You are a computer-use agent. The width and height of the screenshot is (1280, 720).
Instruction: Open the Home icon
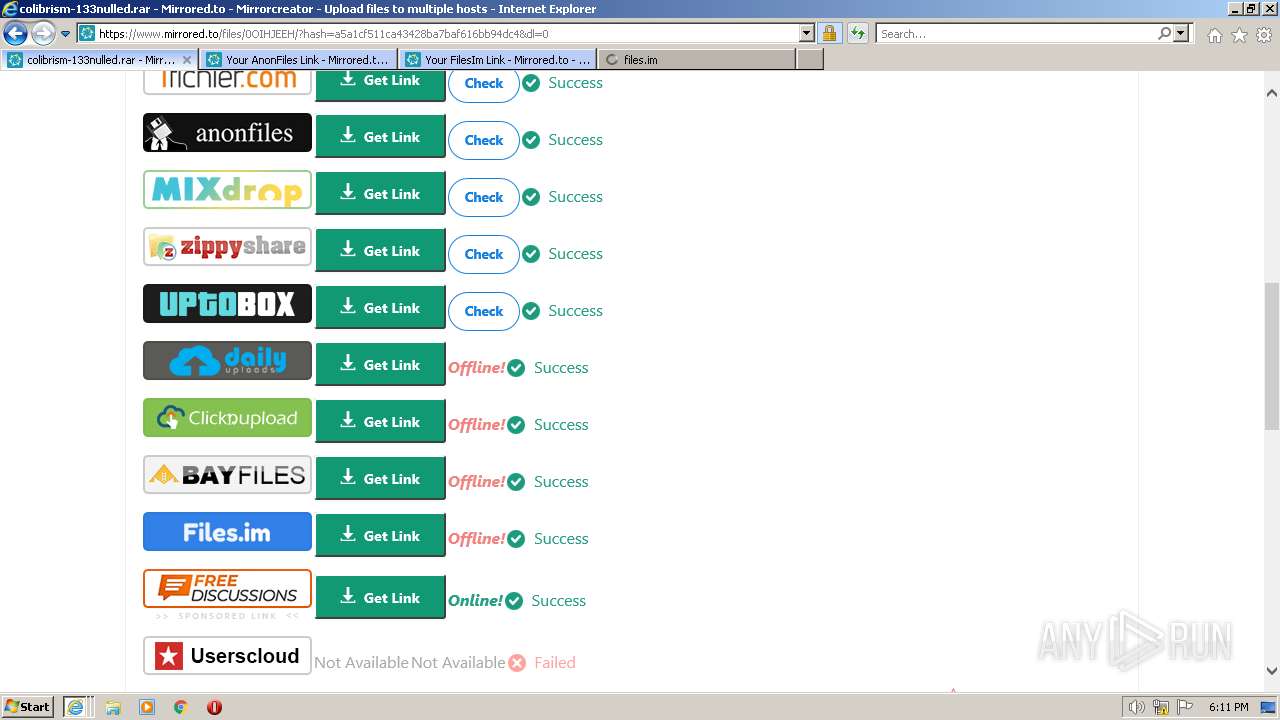pos(1214,35)
